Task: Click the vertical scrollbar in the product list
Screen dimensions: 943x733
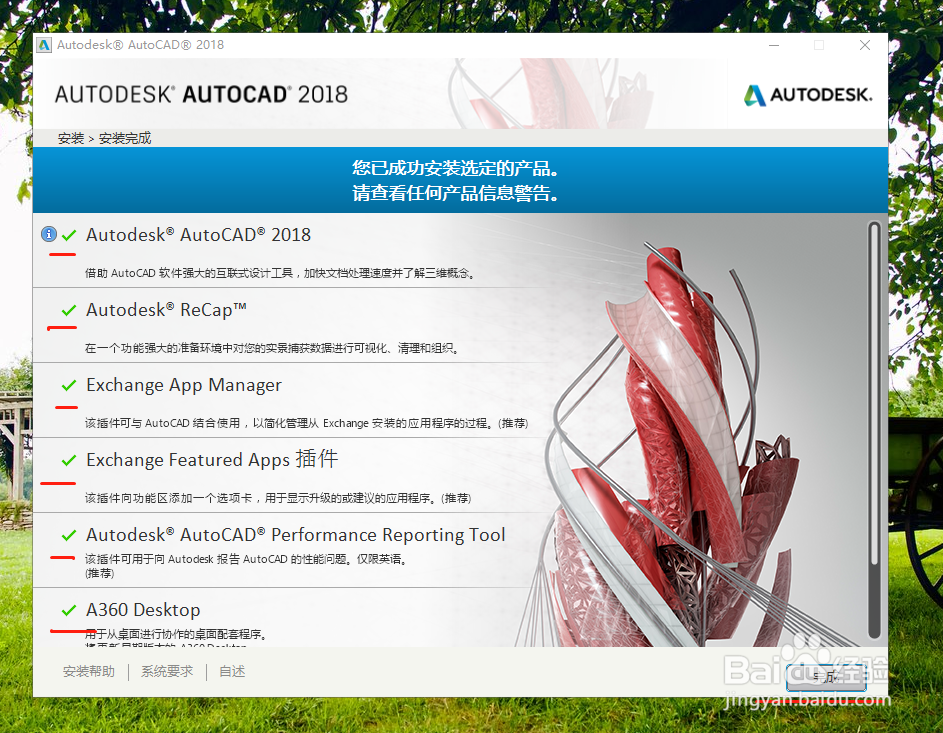Action: (874, 430)
